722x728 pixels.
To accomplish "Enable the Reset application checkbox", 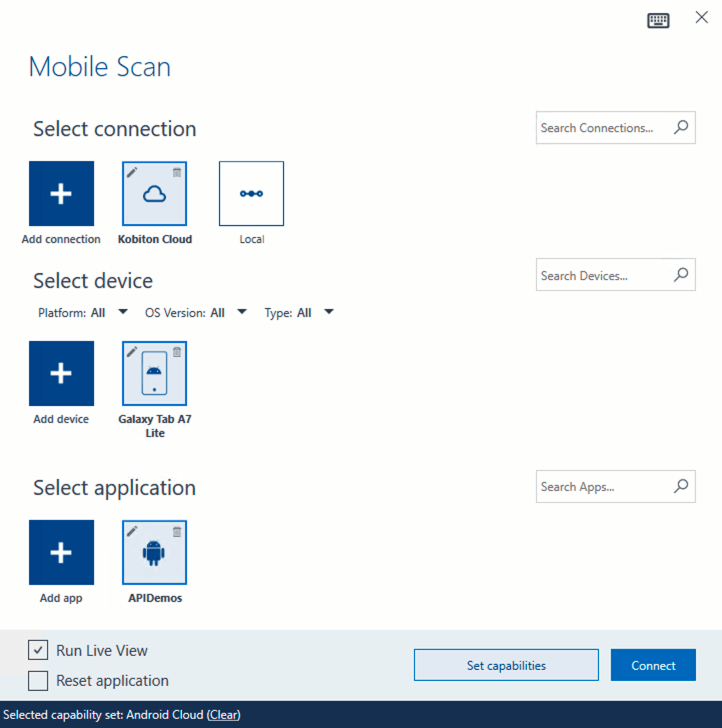I will tap(38, 681).
